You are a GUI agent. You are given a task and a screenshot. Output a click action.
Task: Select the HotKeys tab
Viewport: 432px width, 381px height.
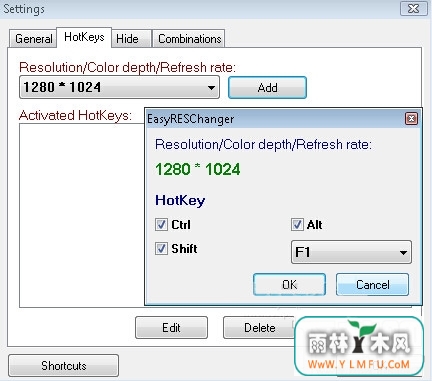pos(84,37)
